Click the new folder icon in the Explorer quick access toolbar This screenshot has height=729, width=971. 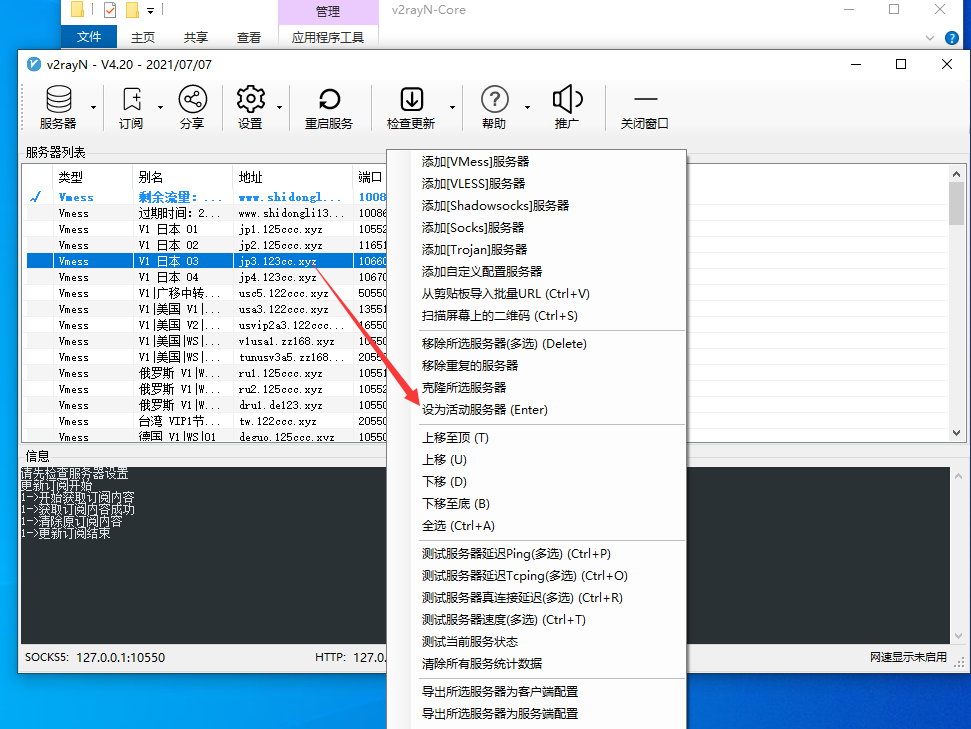pos(132,9)
